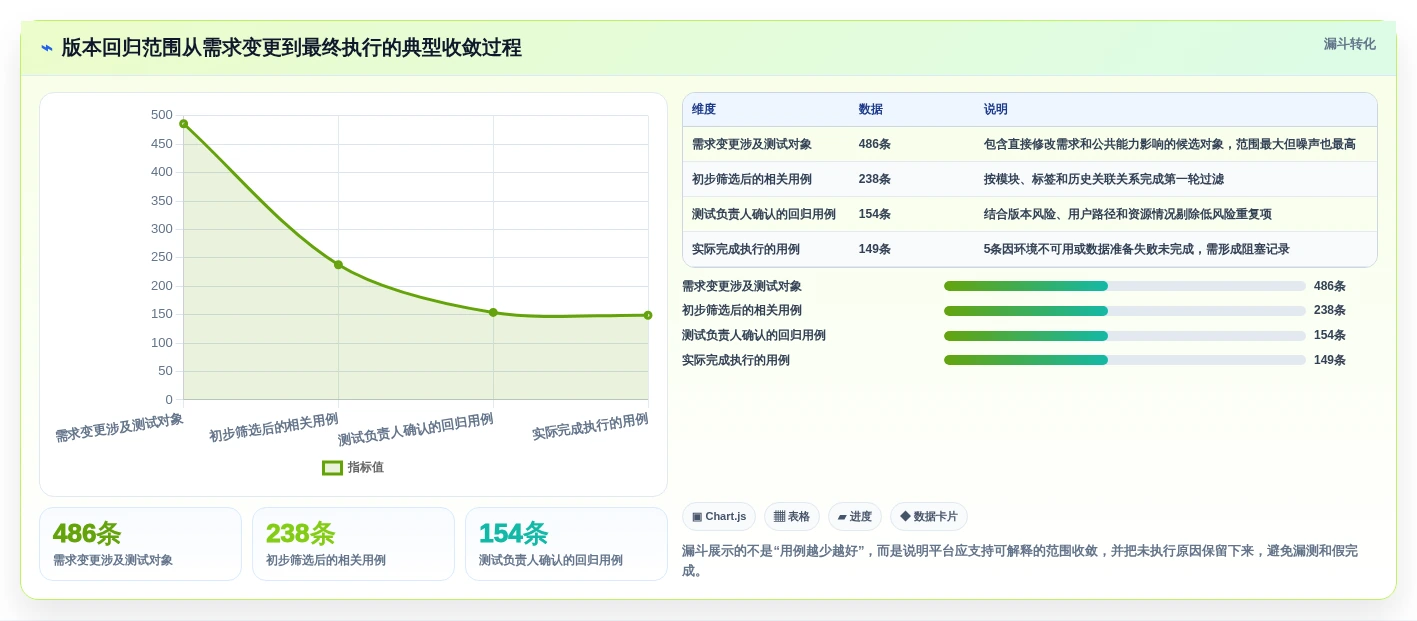
Task: Click description starting 结合版本风险
Action: click(1128, 214)
